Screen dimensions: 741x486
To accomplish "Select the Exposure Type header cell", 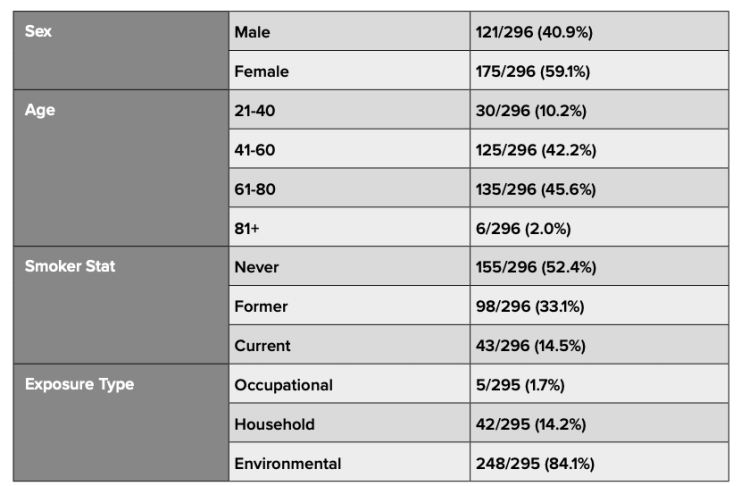I will [x=121, y=423].
